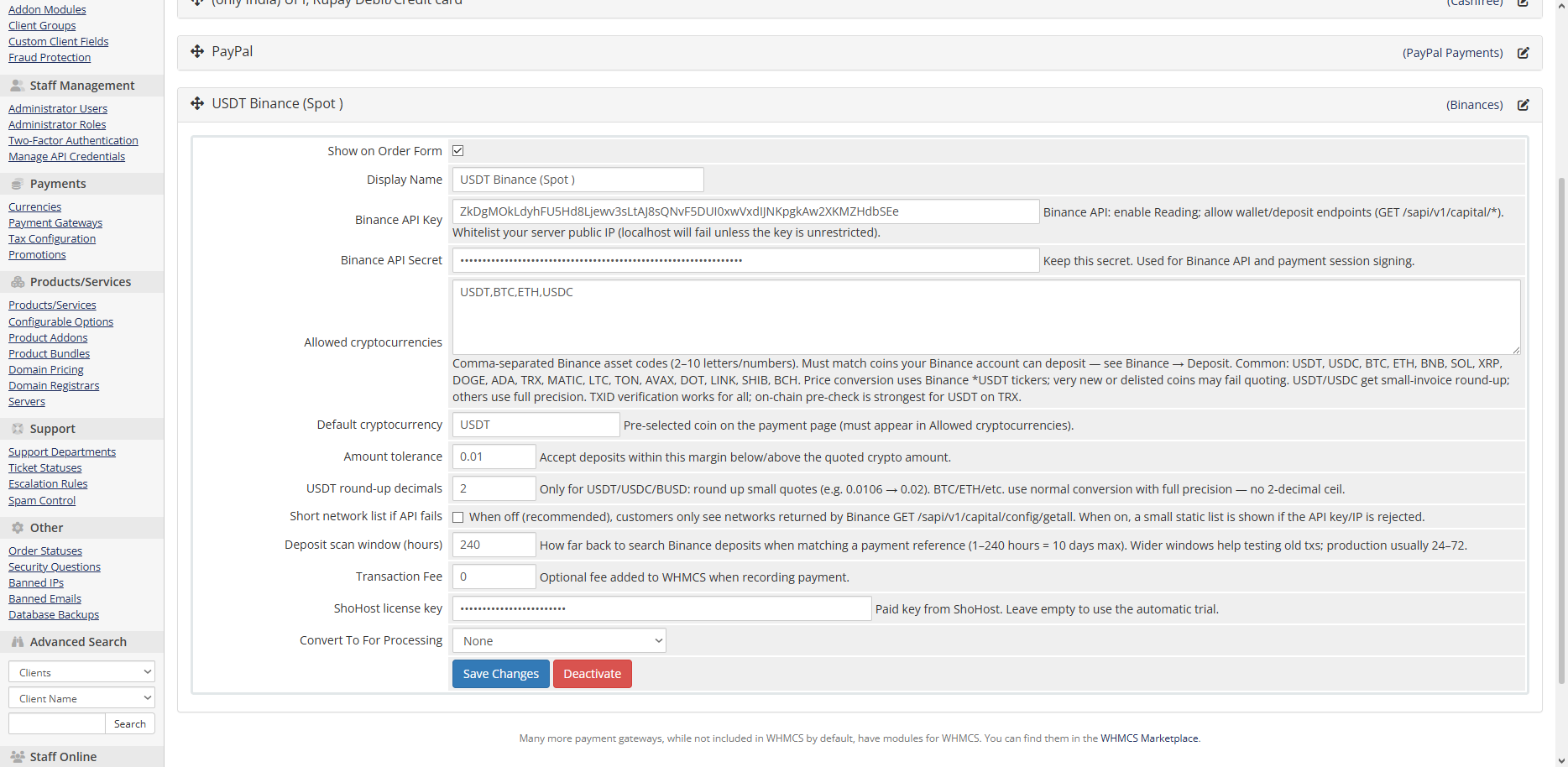The height and width of the screenshot is (767, 1568).
Task: Click the Binance API Secret field
Action: [746, 260]
